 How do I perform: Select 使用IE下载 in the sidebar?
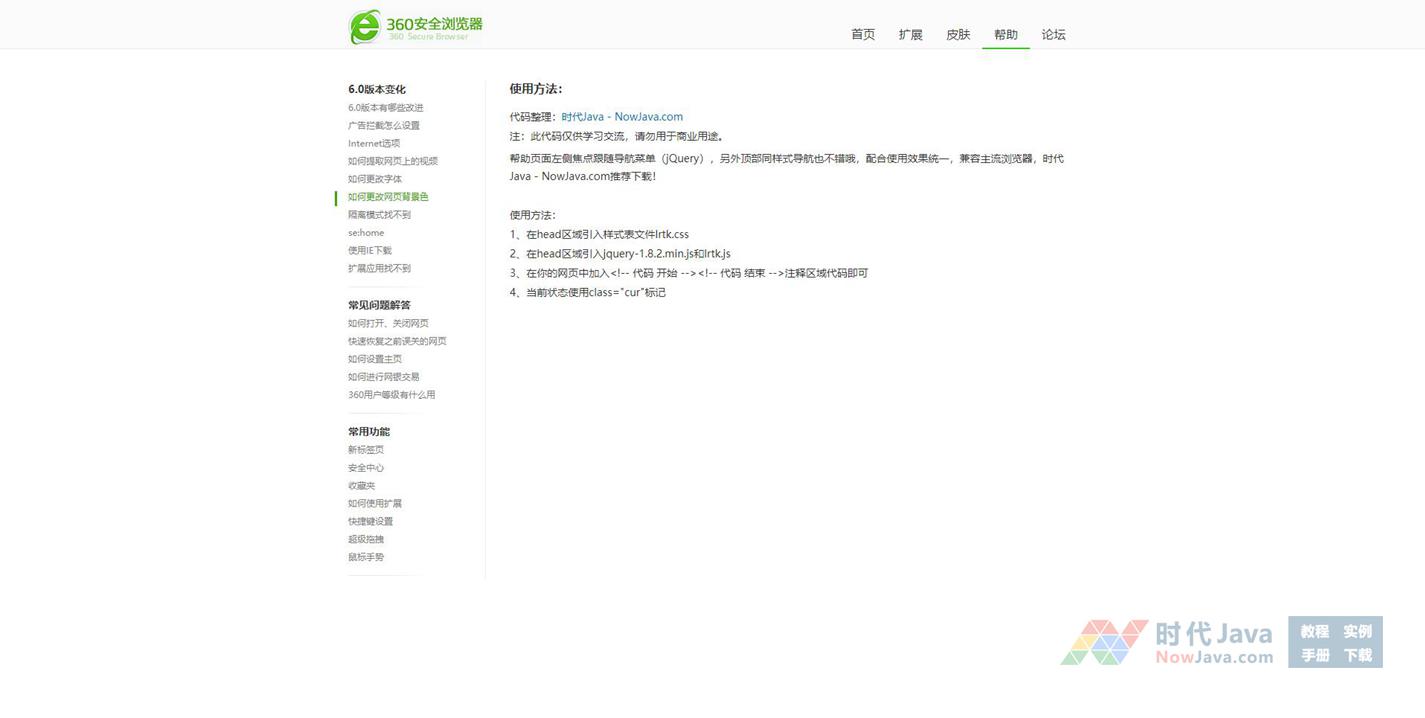pyautogui.click(x=369, y=251)
